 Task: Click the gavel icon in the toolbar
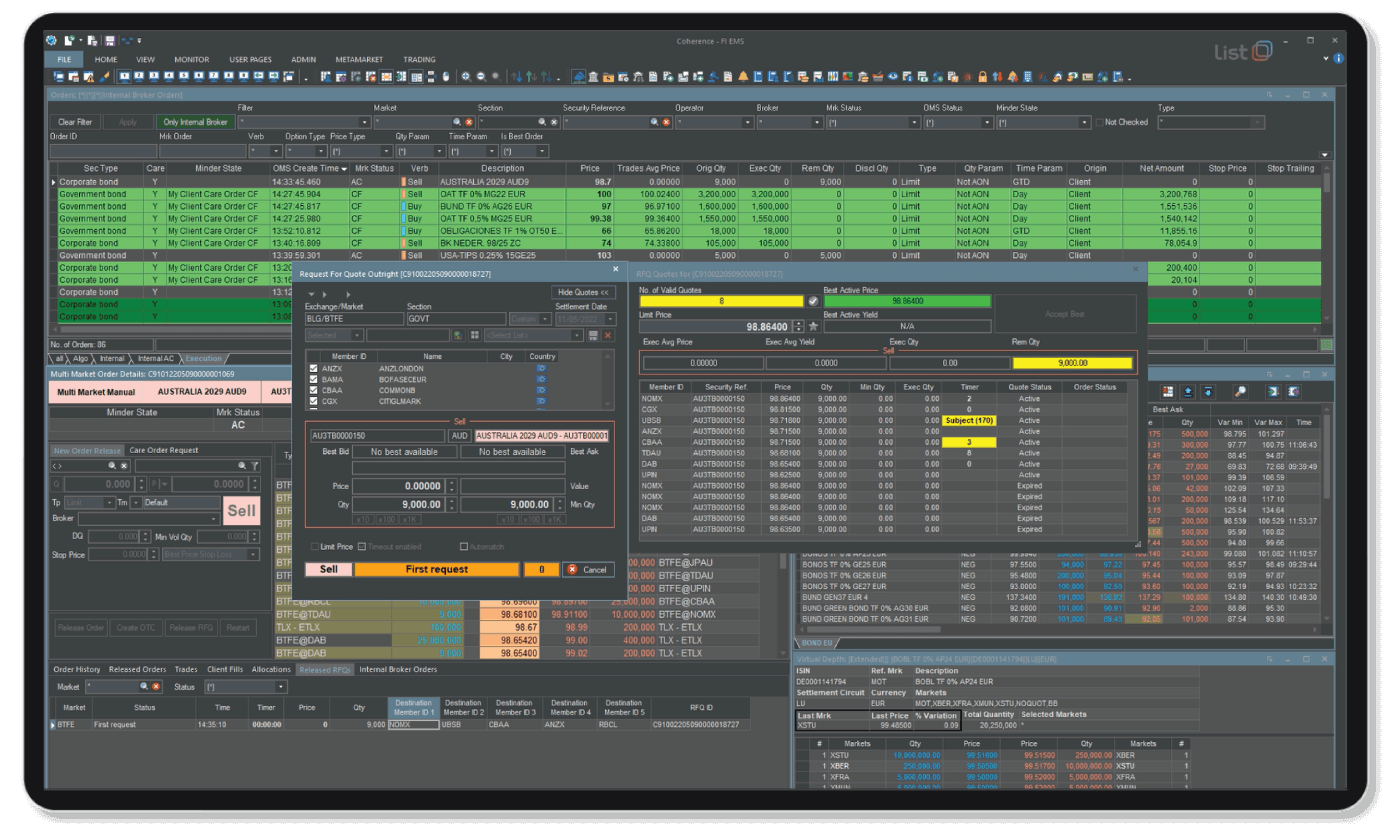(712, 76)
